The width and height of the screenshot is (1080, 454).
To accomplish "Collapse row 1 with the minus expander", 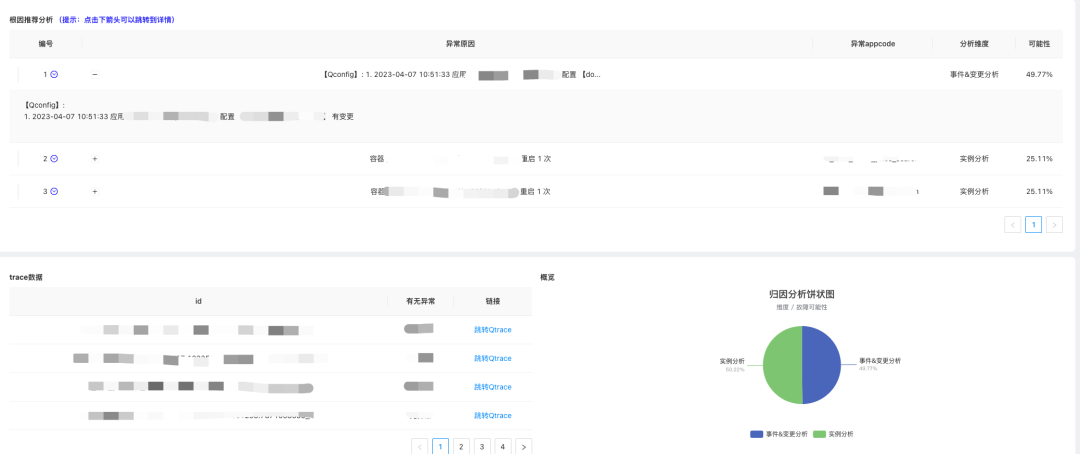I will tap(95, 74).
